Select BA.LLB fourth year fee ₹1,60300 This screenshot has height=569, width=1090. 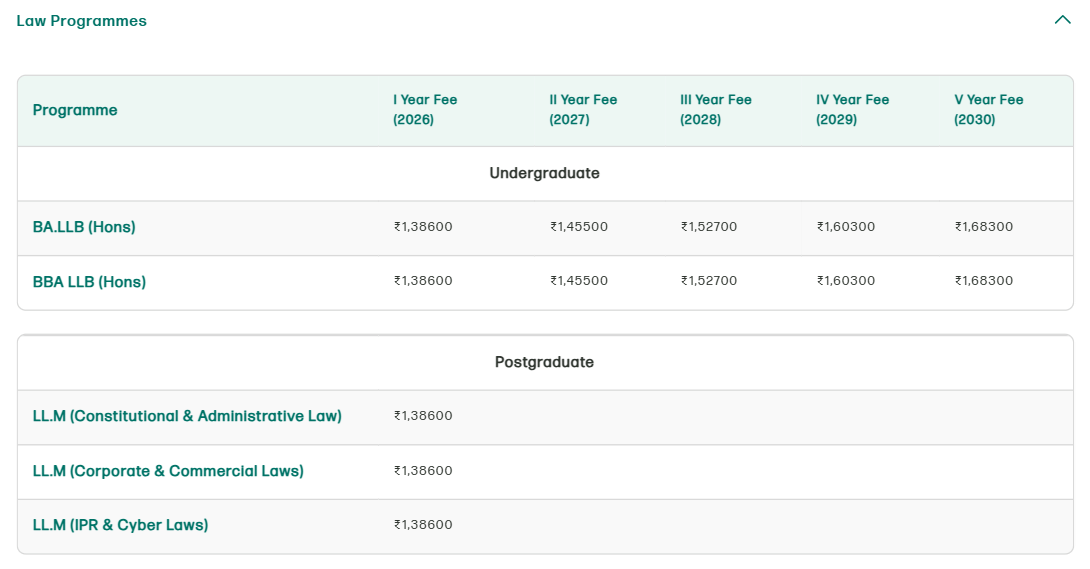(846, 226)
